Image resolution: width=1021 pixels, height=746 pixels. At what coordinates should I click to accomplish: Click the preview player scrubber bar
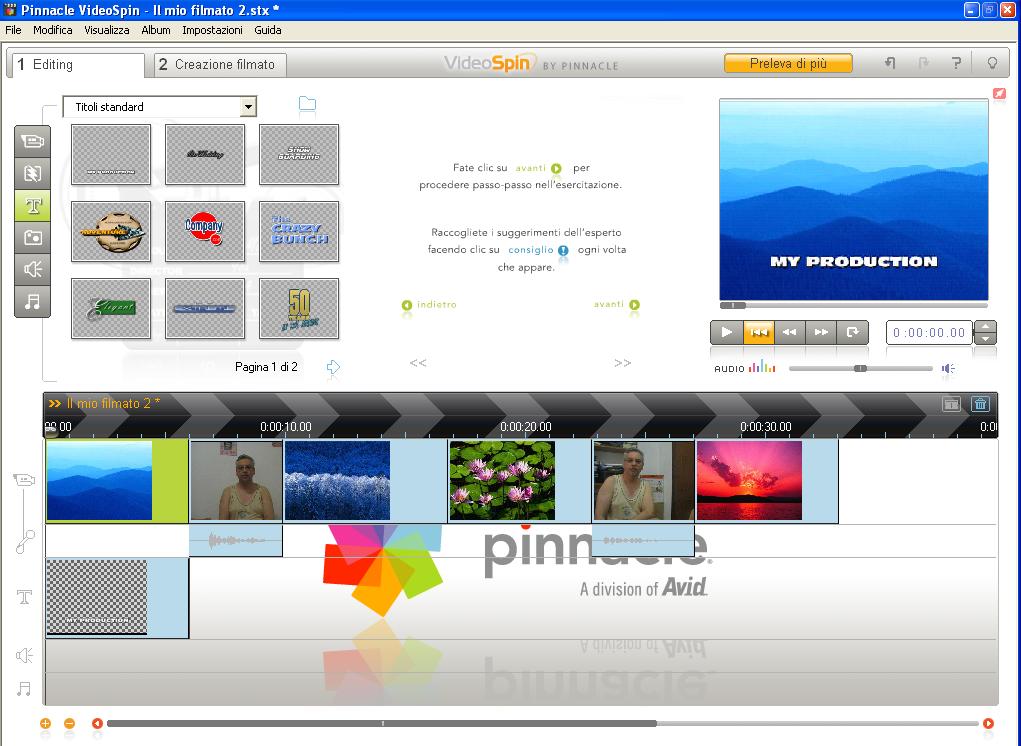click(x=854, y=305)
